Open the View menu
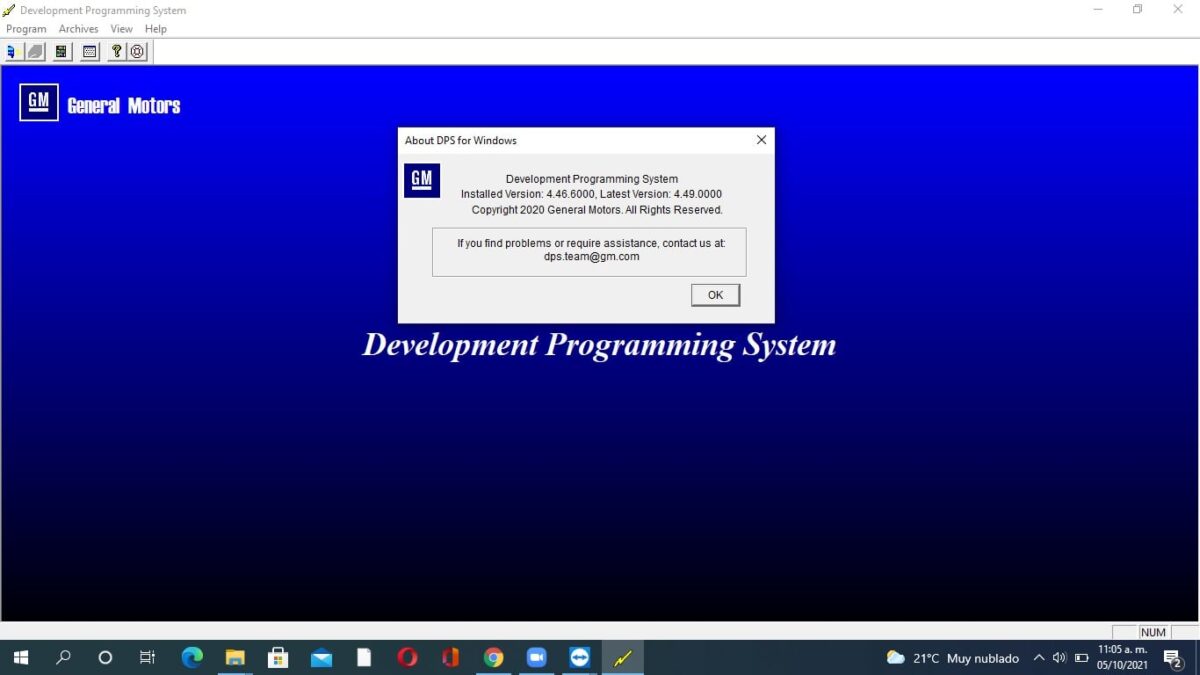This screenshot has width=1200, height=675. [x=122, y=29]
